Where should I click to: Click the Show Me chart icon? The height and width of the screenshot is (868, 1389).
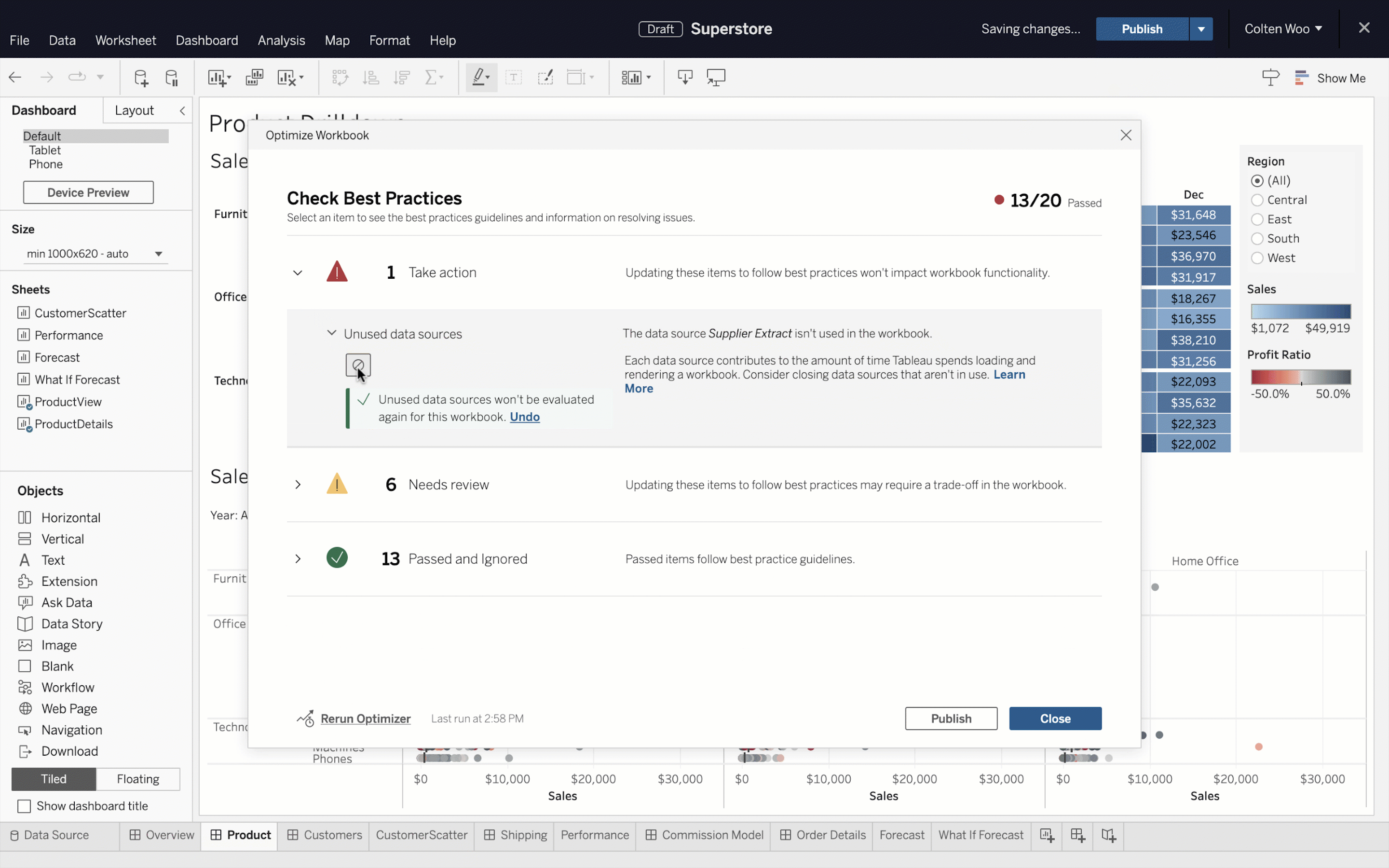(x=1302, y=78)
